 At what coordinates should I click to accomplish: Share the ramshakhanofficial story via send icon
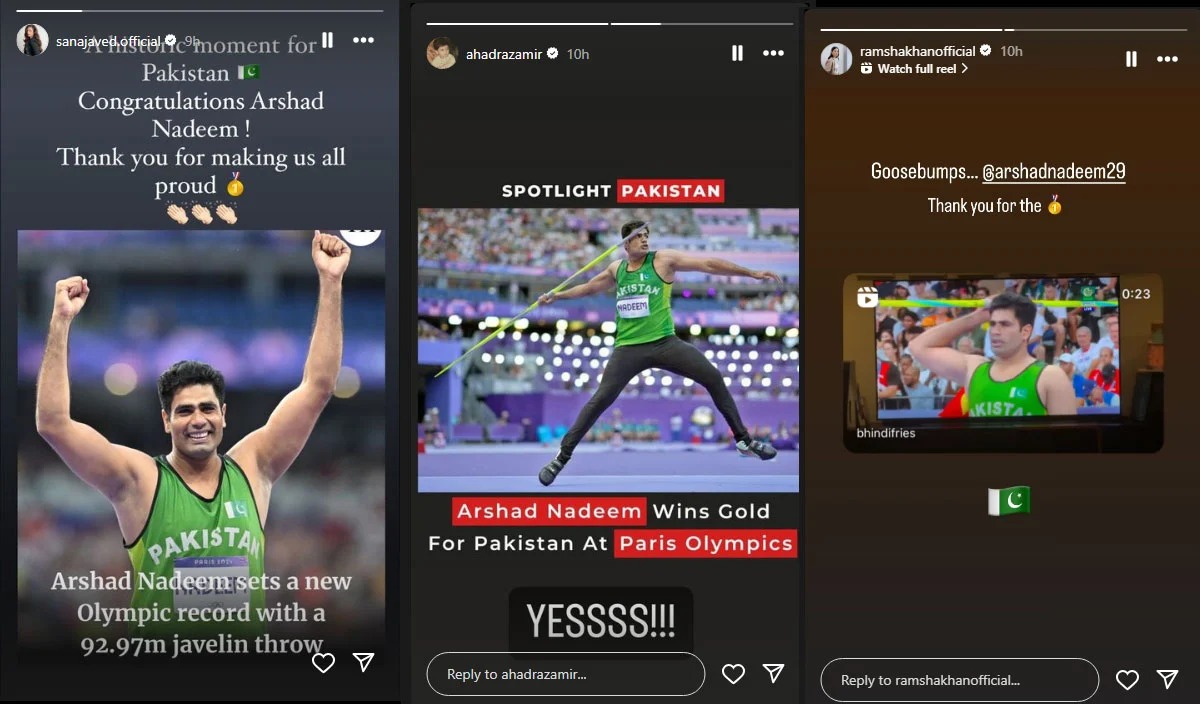[1168, 680]
